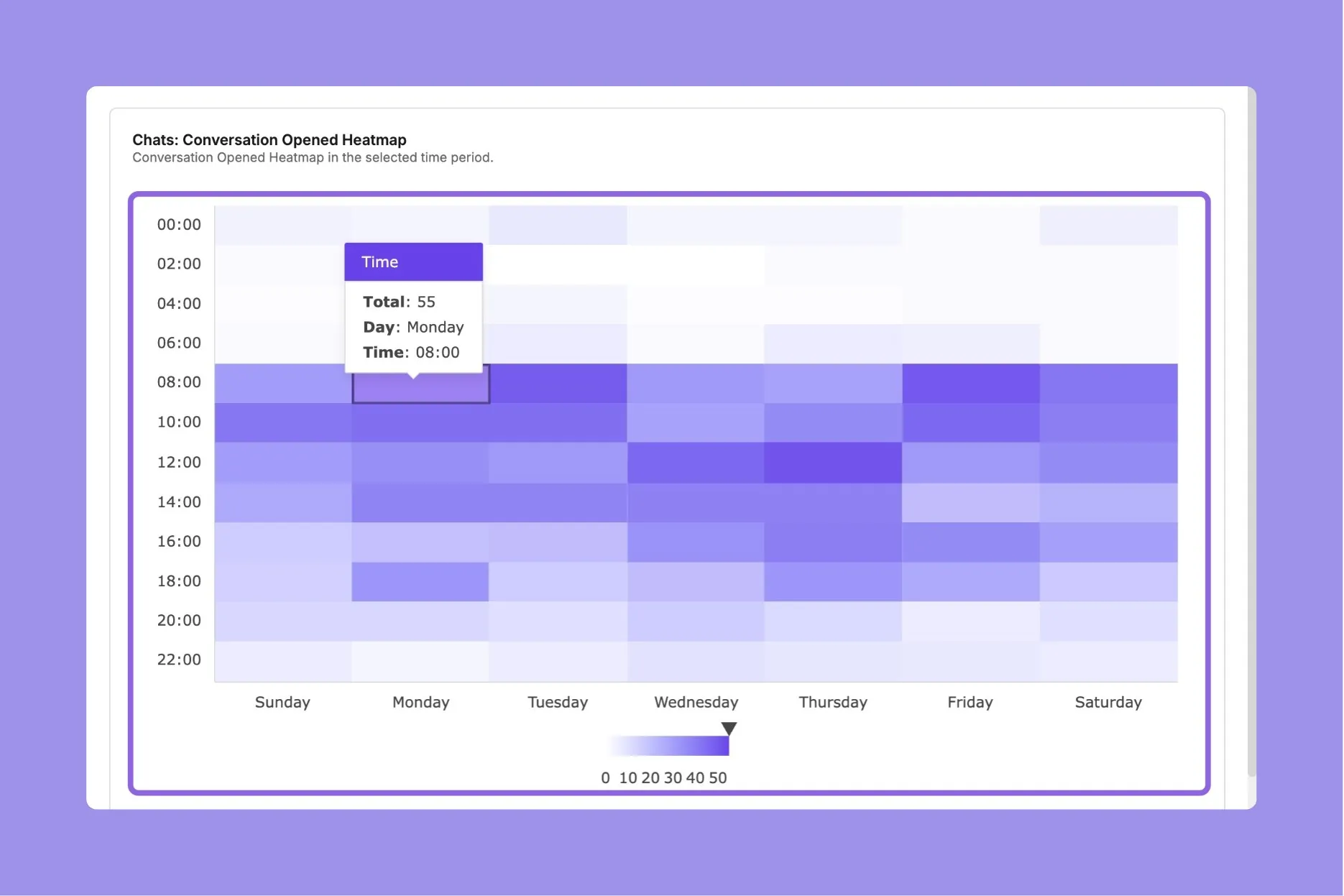
Task: Click the gradient color legend bar
Action: [x=668, y=746]
